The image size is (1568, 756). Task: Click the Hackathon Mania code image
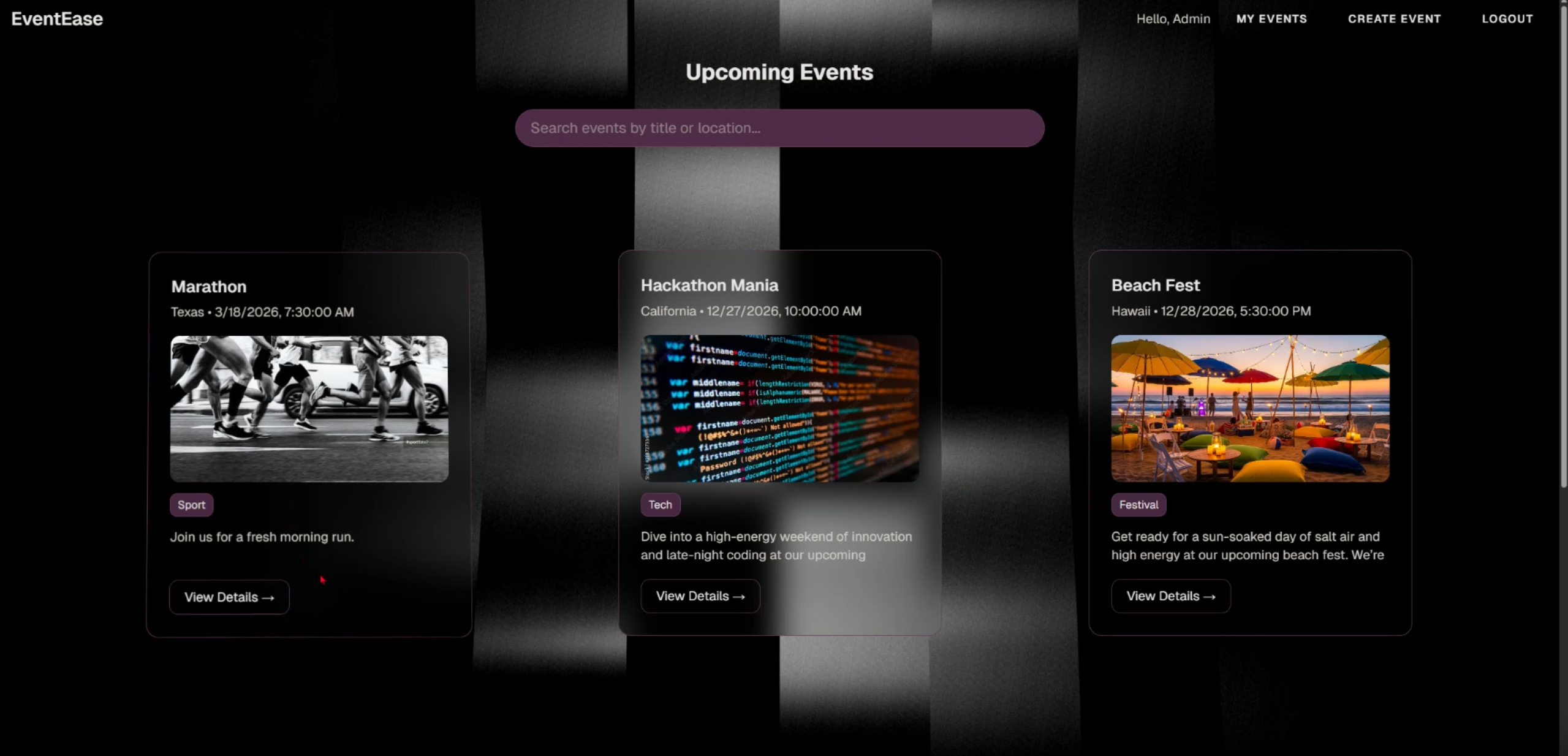779,408
